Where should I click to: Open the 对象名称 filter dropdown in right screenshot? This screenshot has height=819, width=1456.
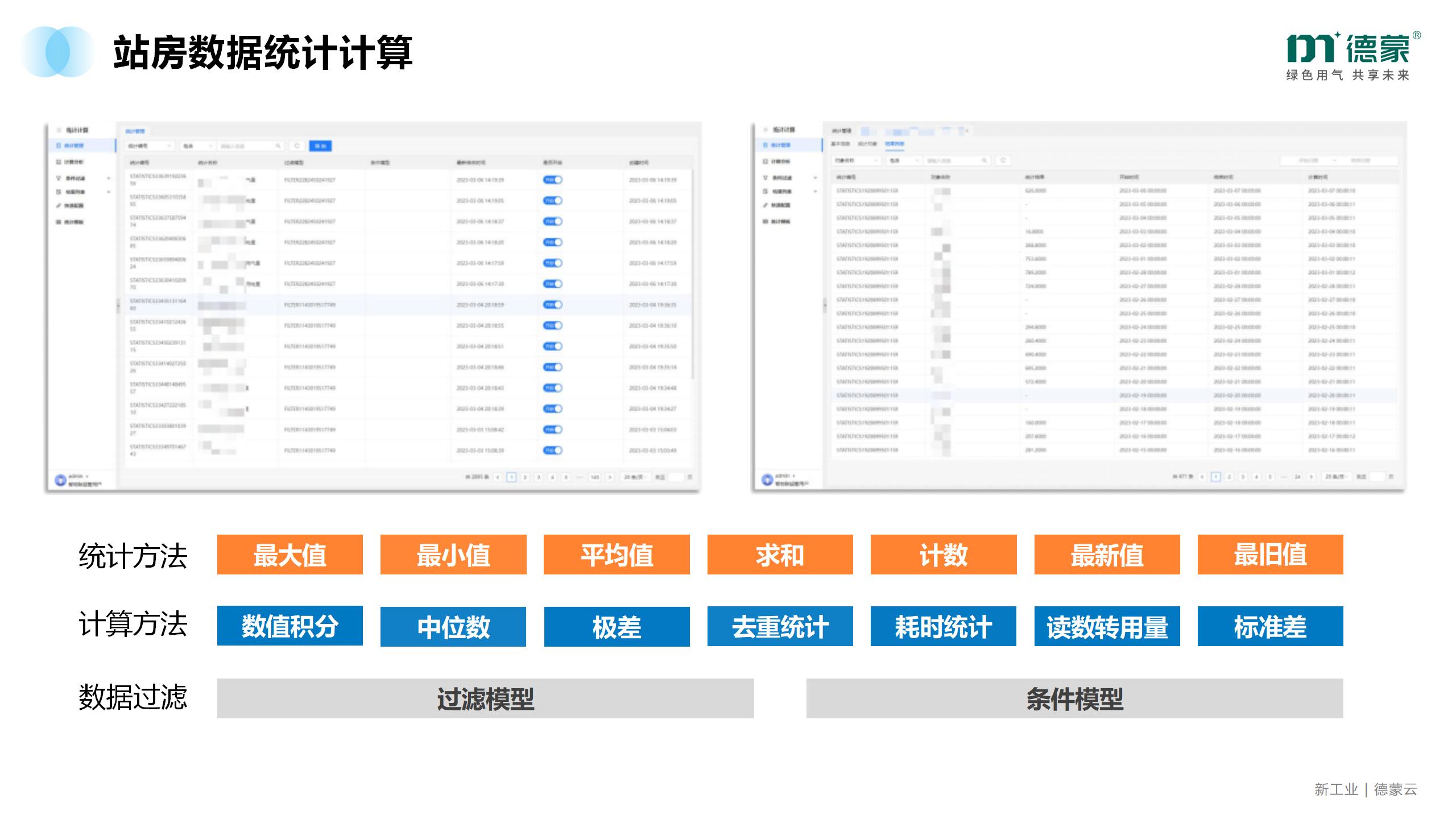pos(856,161)
